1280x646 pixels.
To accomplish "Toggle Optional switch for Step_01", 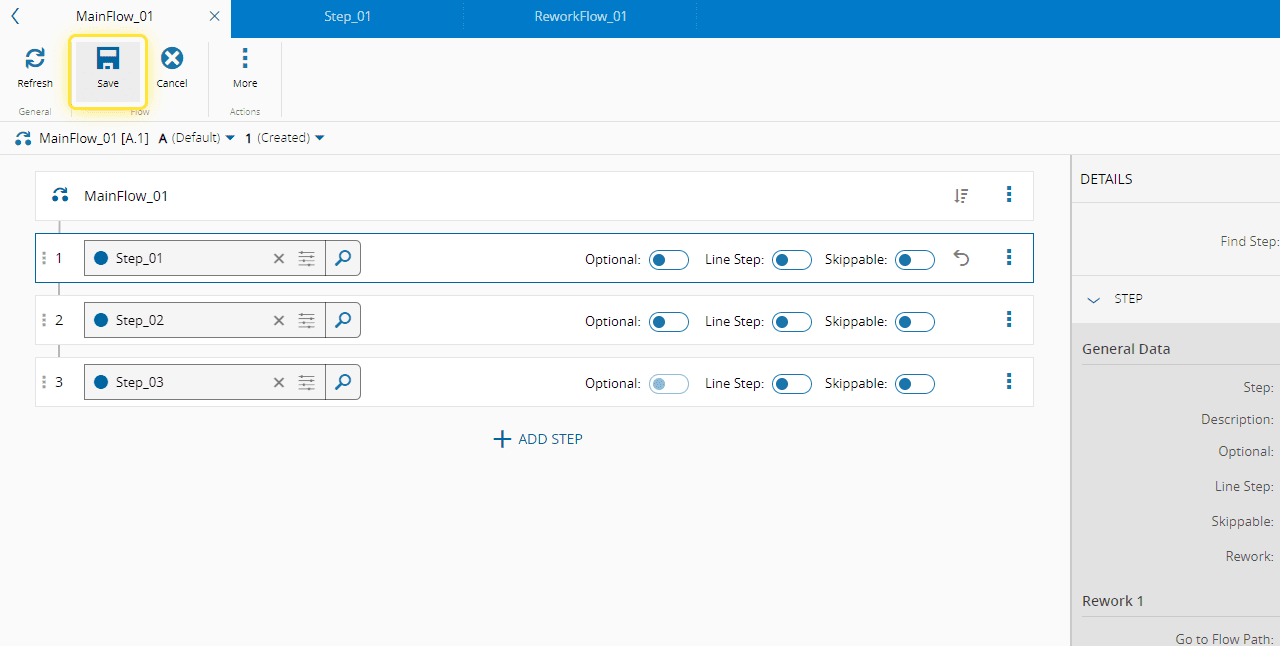I will click(668, 260).
